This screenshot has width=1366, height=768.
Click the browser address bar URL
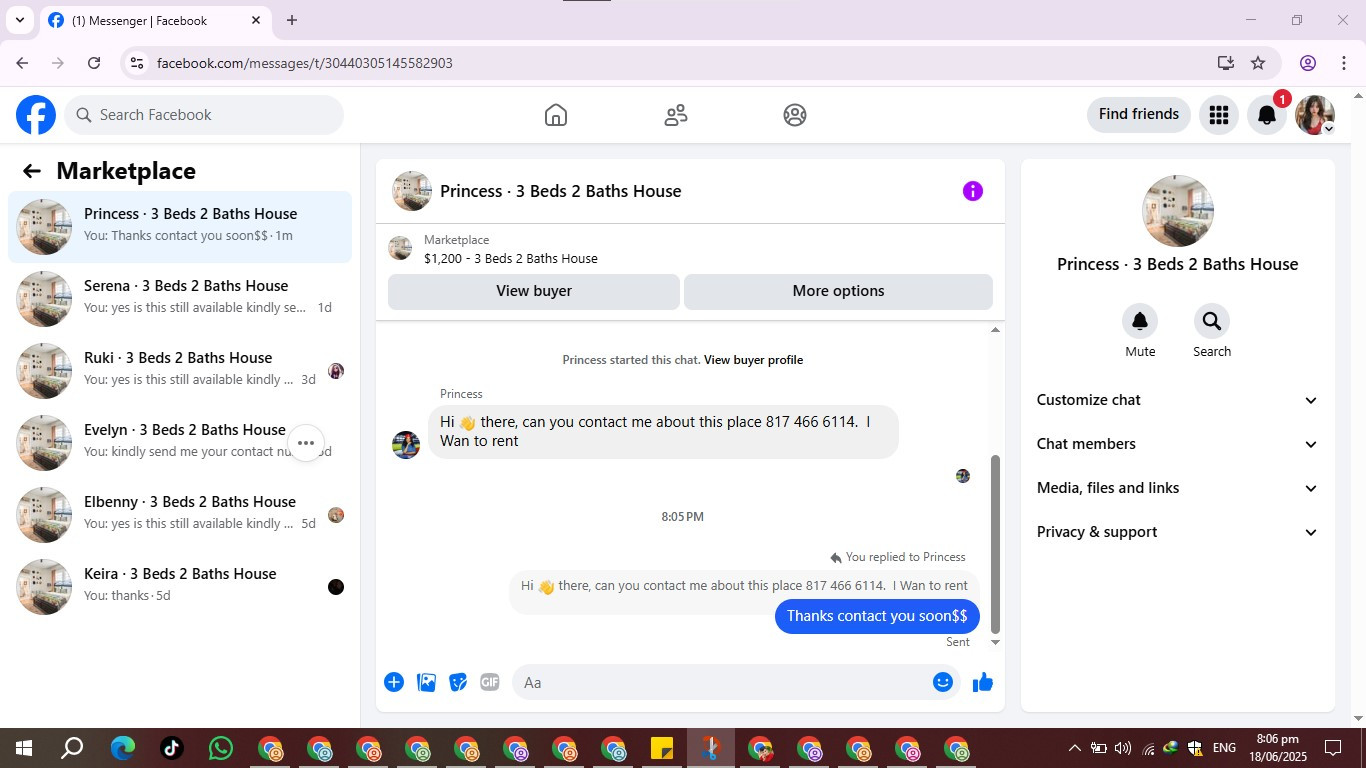tap(305, 63)
